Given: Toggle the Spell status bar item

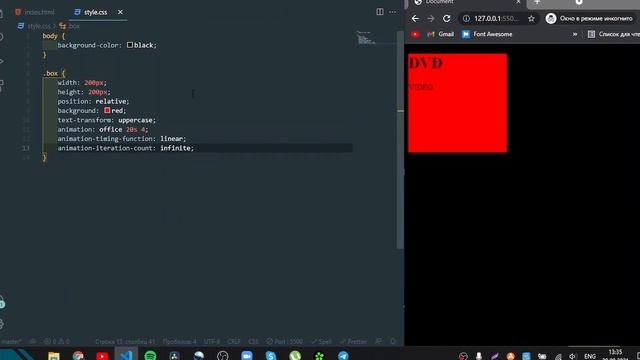Looking at the screenshot, I should [x=322, y=341].
